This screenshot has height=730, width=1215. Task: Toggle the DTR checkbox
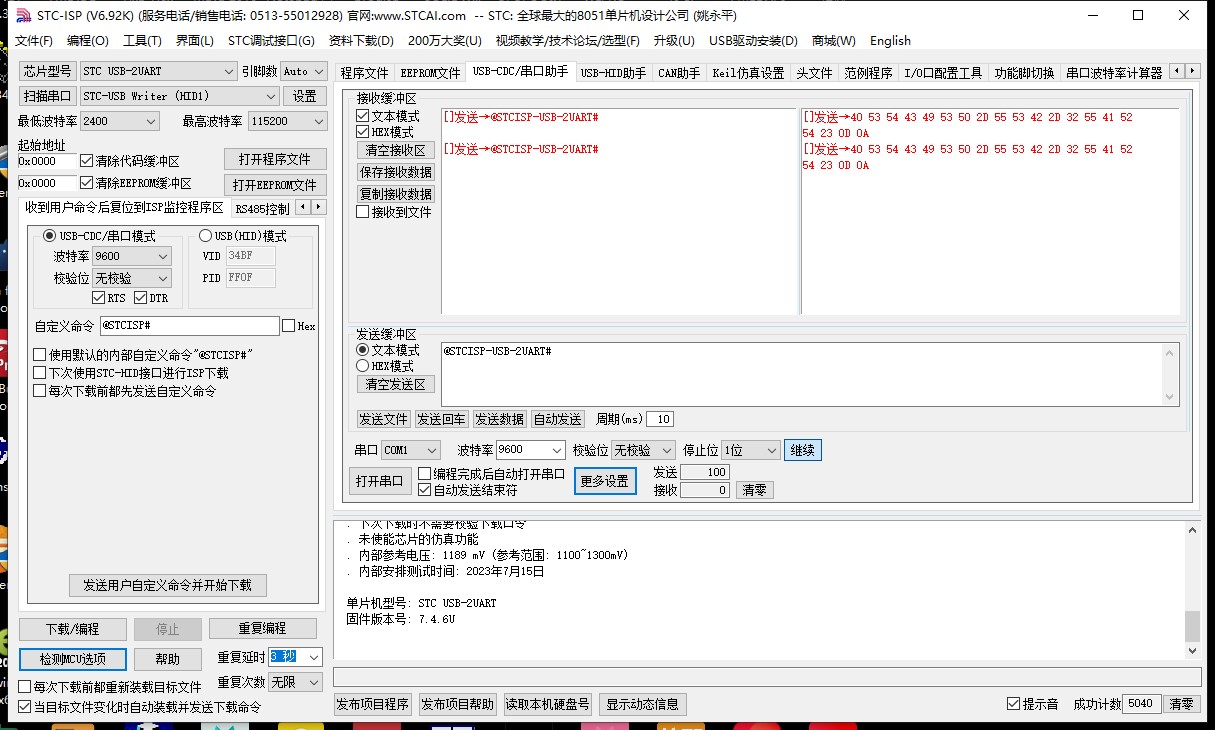(x=141, y=298)
